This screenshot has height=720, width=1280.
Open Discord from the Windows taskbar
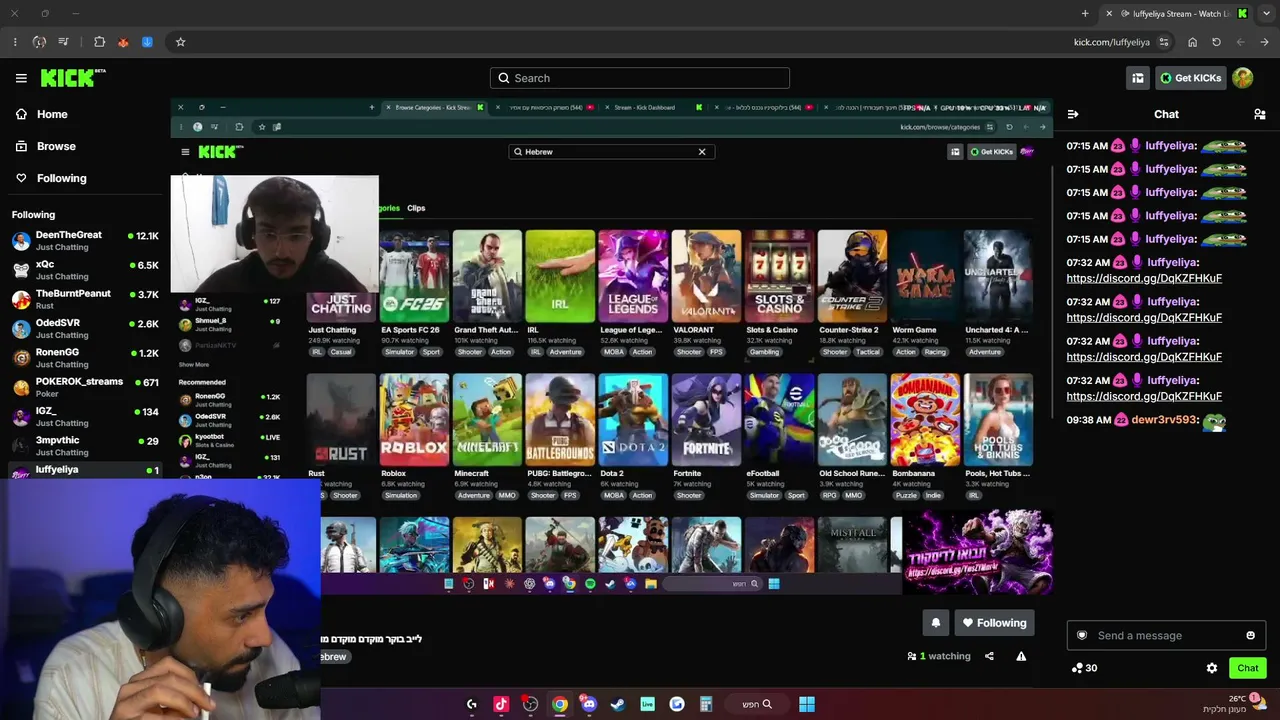pos(589,704)
